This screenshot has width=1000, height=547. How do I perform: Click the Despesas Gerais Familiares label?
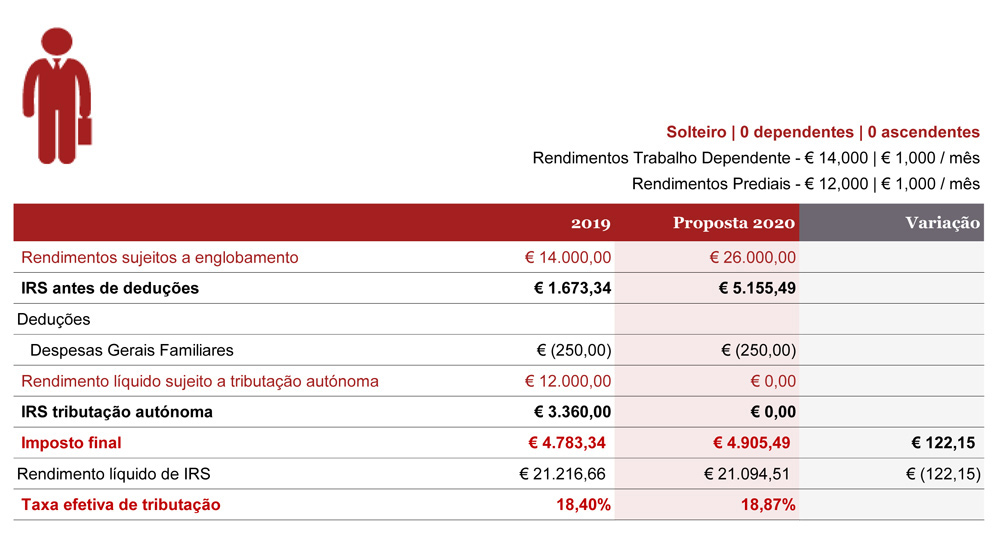coord(132,350)
